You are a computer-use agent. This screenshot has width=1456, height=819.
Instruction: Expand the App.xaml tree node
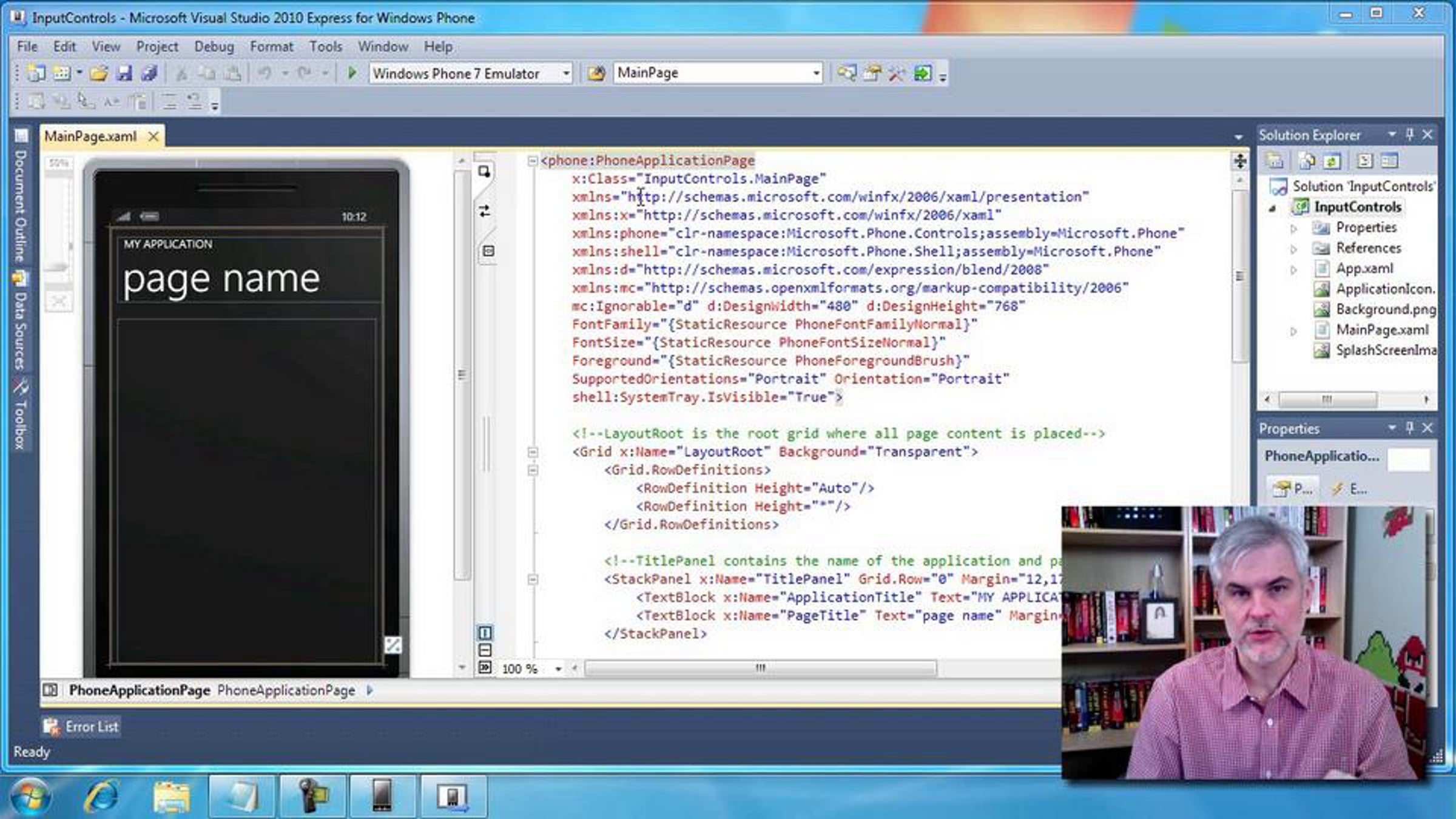point(1293,270)
